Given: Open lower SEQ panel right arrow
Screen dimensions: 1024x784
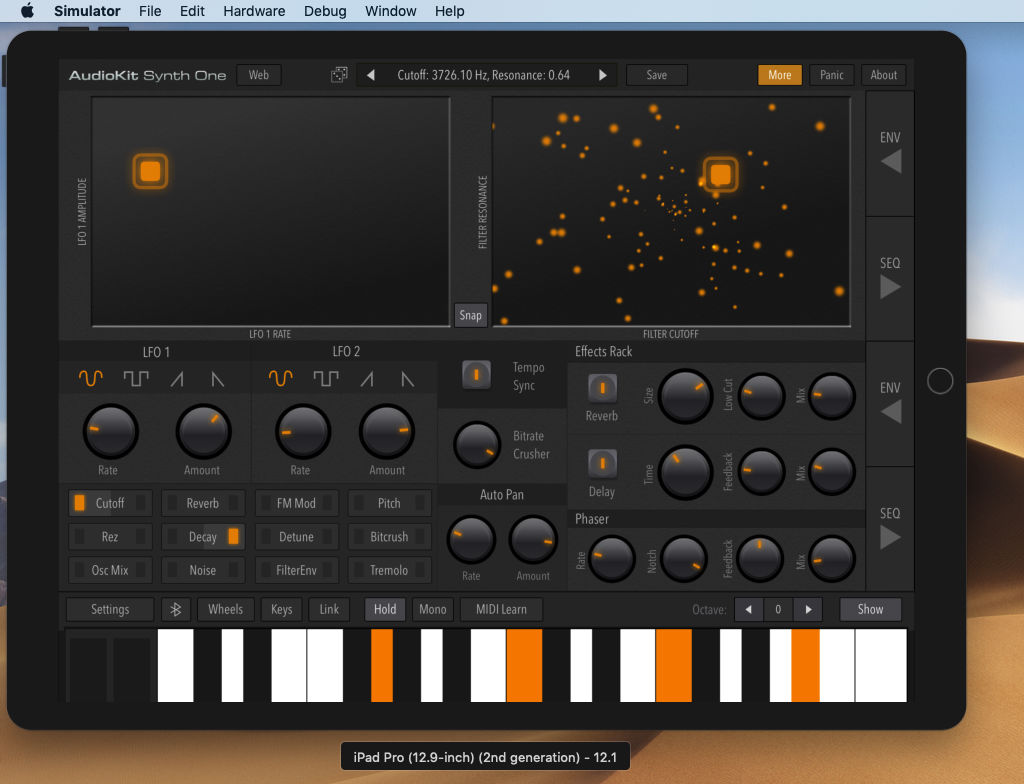Looking at the screenshot, I should pyautogui.click(x=891, y=537).
